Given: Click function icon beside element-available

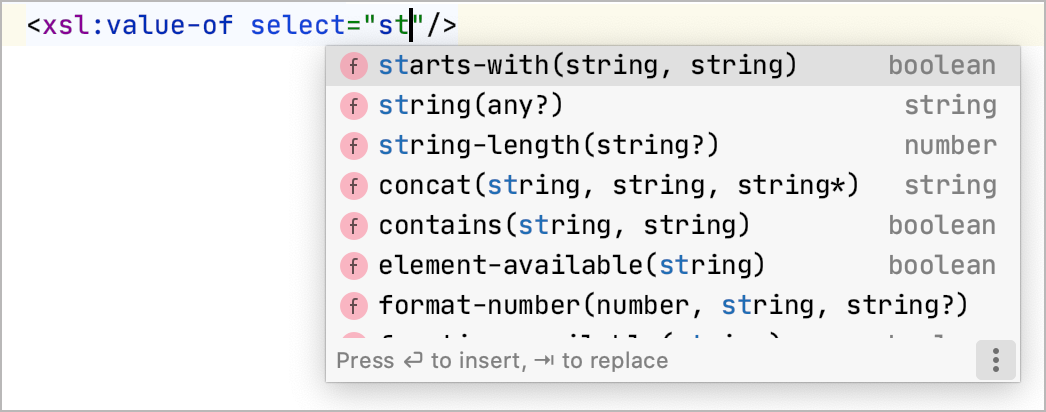Looking at the screenshot, I should [x=354, y=266].
